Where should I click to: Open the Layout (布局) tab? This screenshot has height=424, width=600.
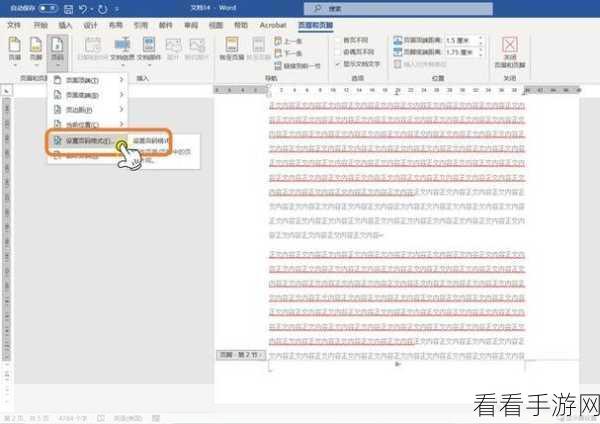116,25
